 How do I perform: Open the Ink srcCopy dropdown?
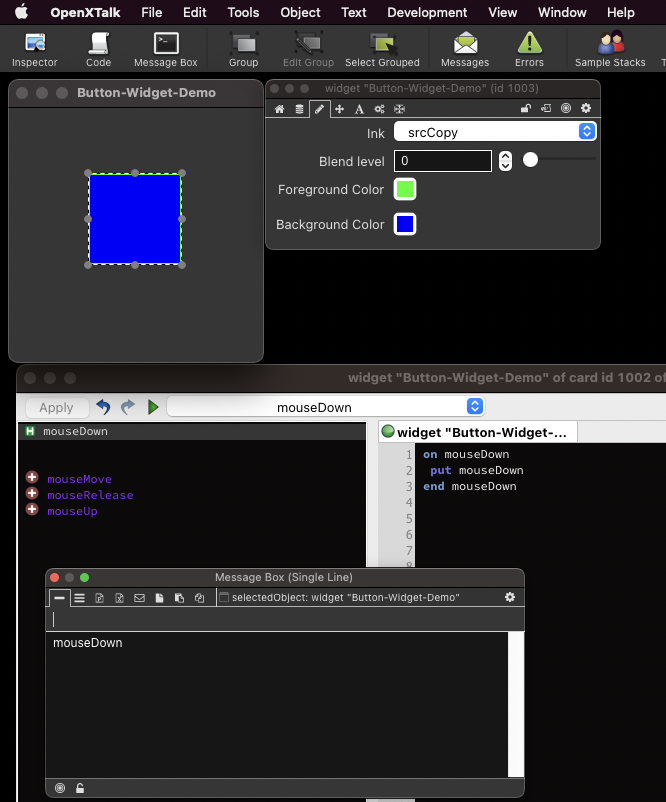pyautogui.click(x=495, y=131)
